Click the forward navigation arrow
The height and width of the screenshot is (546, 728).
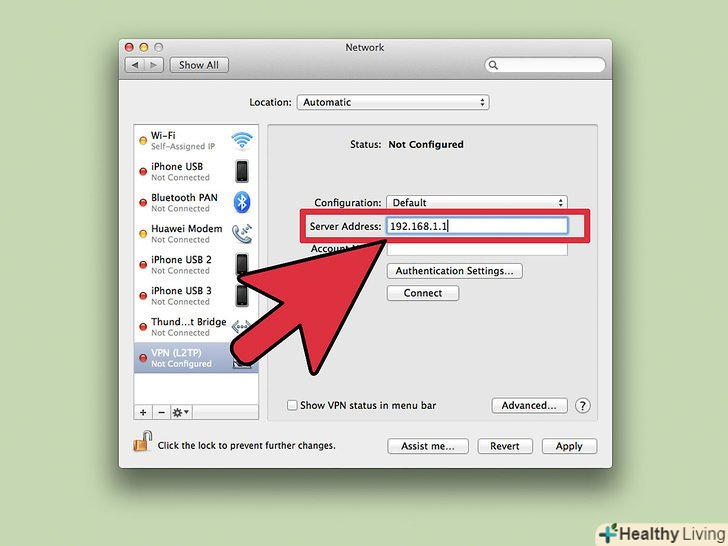pos(154,65)
